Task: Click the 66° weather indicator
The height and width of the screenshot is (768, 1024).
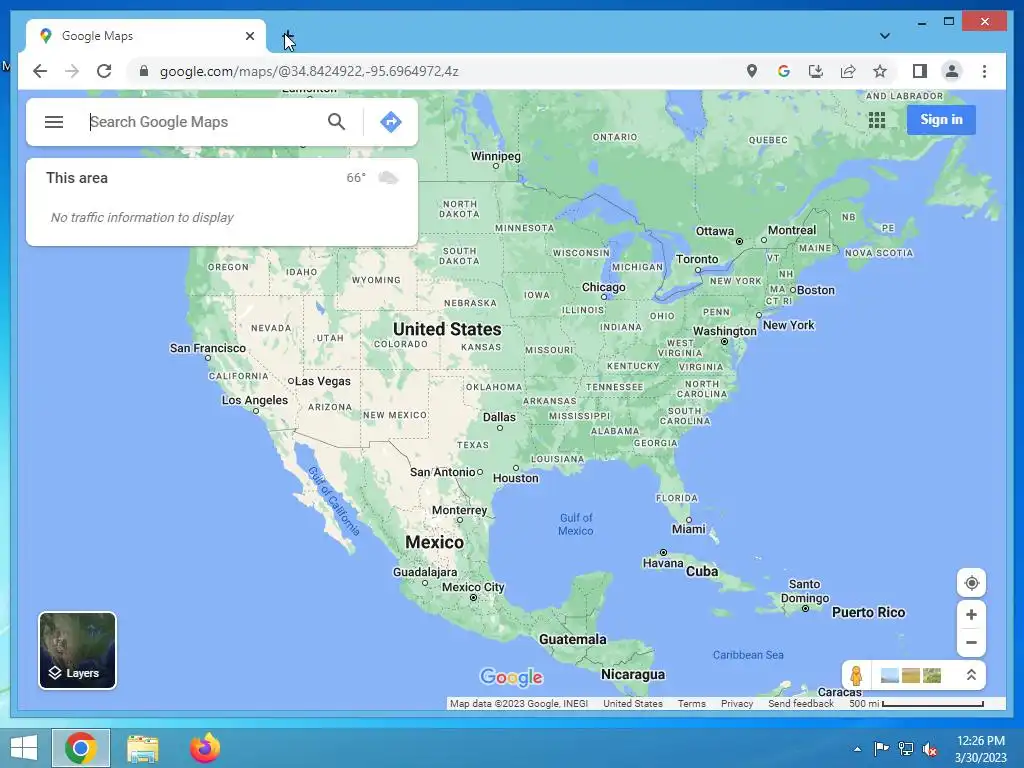Action: coord(356,178)
